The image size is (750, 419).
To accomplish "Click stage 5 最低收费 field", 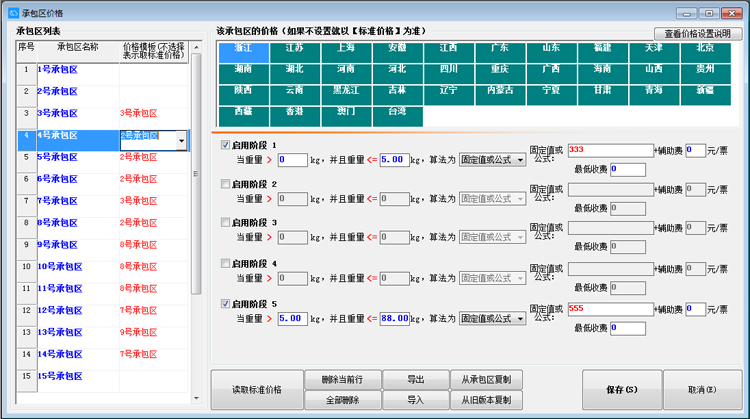I will point(628,328).
